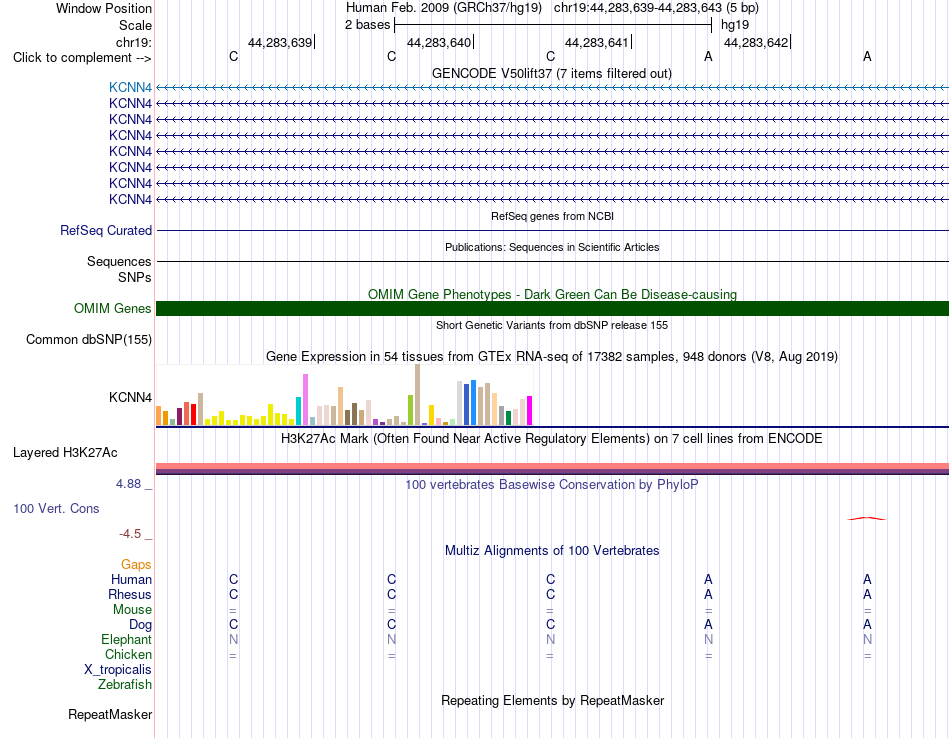This screenshot has width=950, height=738.
Task: Select the light blue KCNN4 transcript label
Action: [130, 87]
